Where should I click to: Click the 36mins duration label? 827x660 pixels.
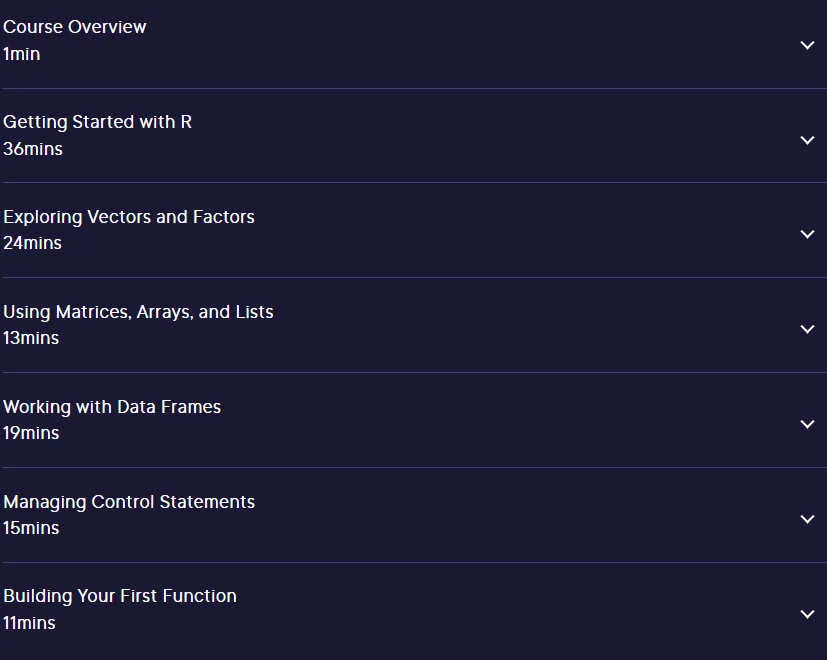pos(33,149)
